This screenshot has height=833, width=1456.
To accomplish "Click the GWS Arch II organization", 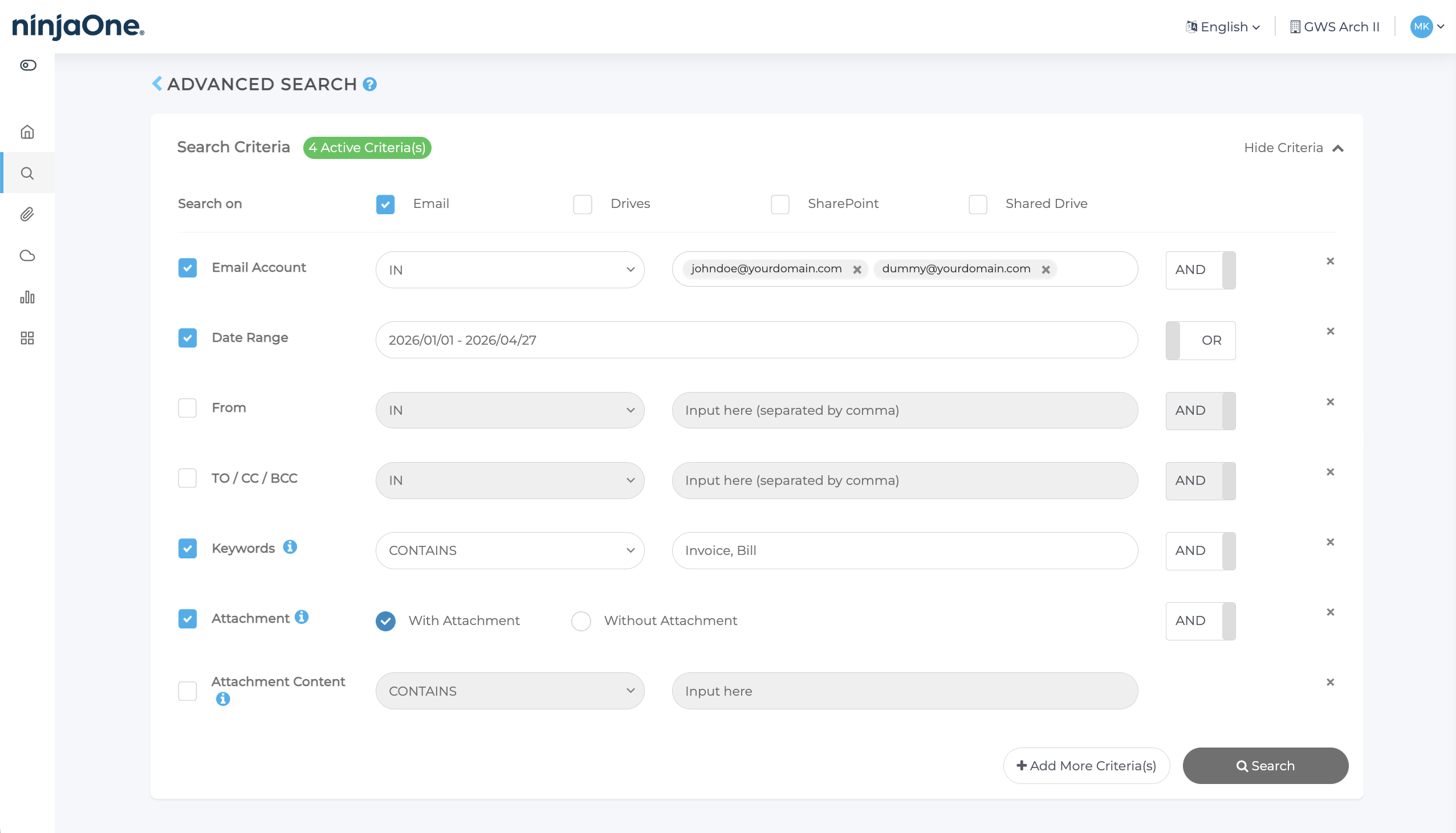I will click(1335, 27).
